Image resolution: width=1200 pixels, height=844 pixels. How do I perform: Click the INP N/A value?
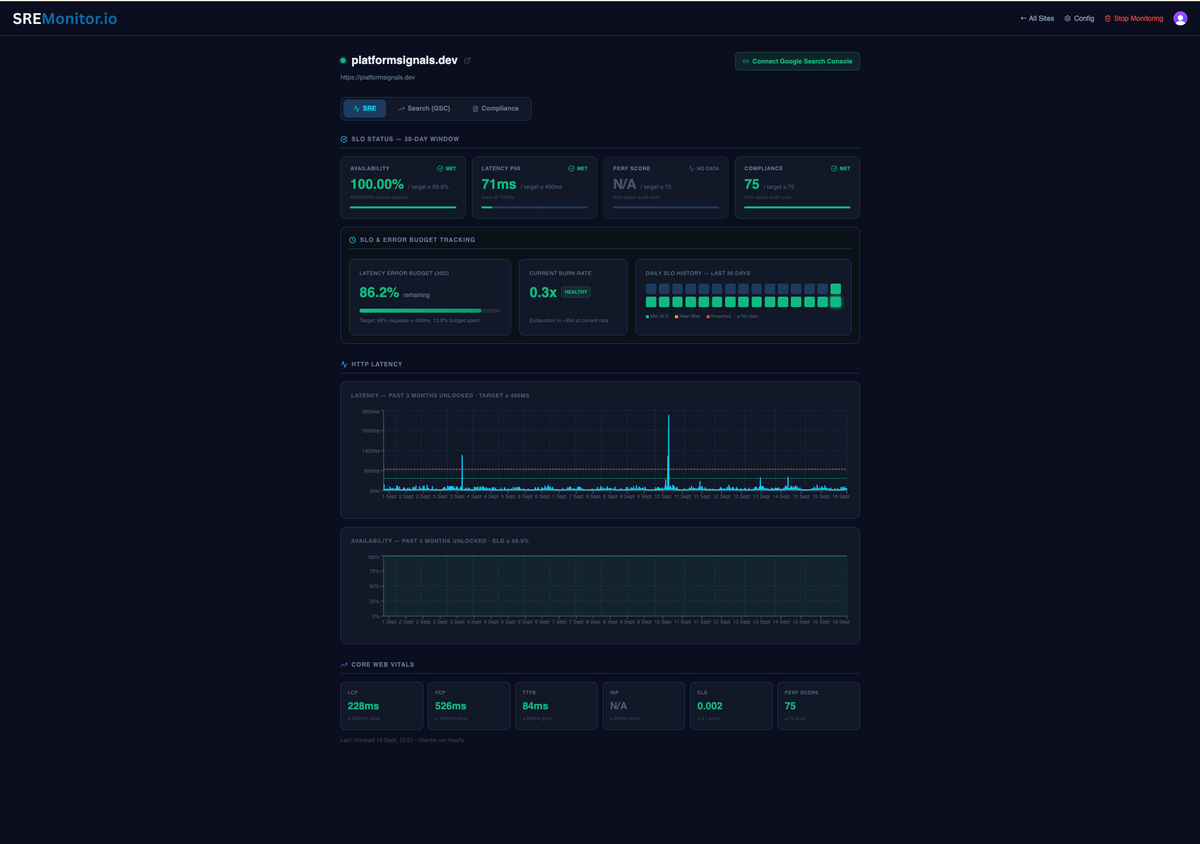[x=619, y=706]
